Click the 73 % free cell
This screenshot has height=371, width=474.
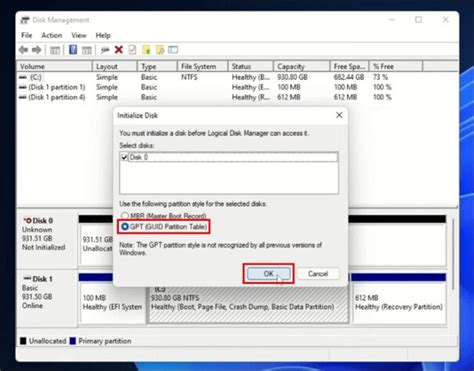click(x=380, y=77)
